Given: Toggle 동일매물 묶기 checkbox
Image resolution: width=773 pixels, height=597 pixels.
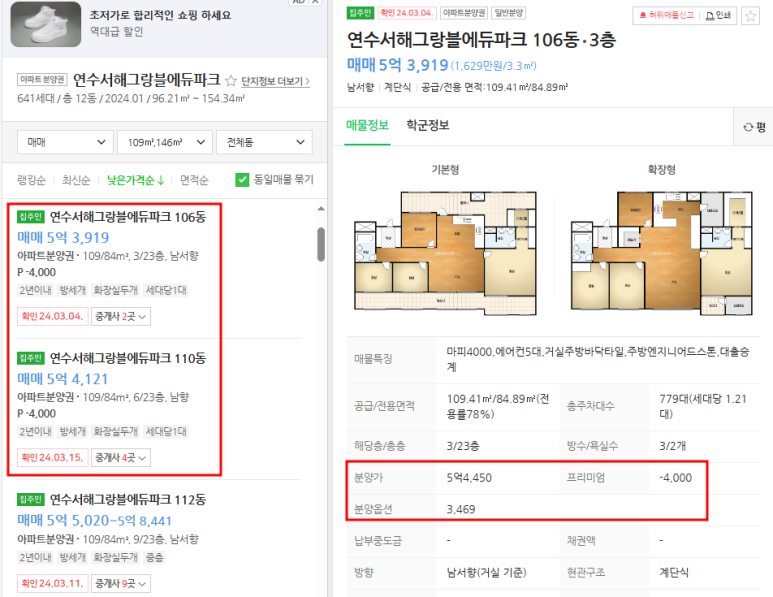Looking at the screenshot, I should (242, 180).
